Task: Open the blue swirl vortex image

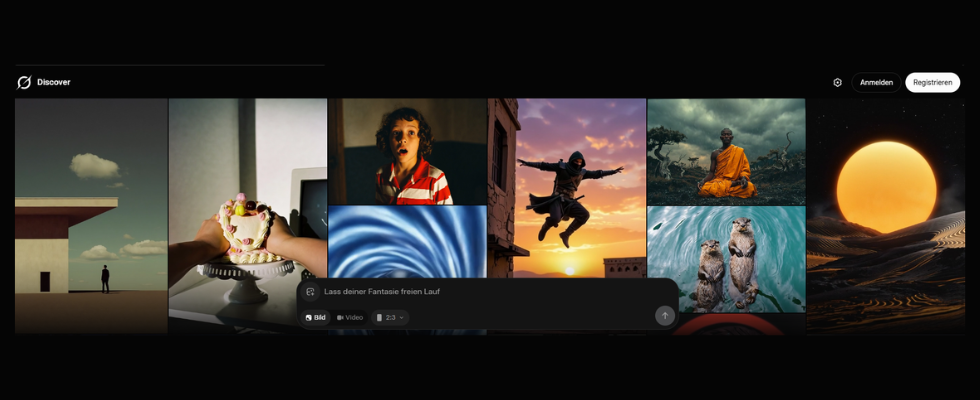Action: pyautogui.click(x=407, y=240)
